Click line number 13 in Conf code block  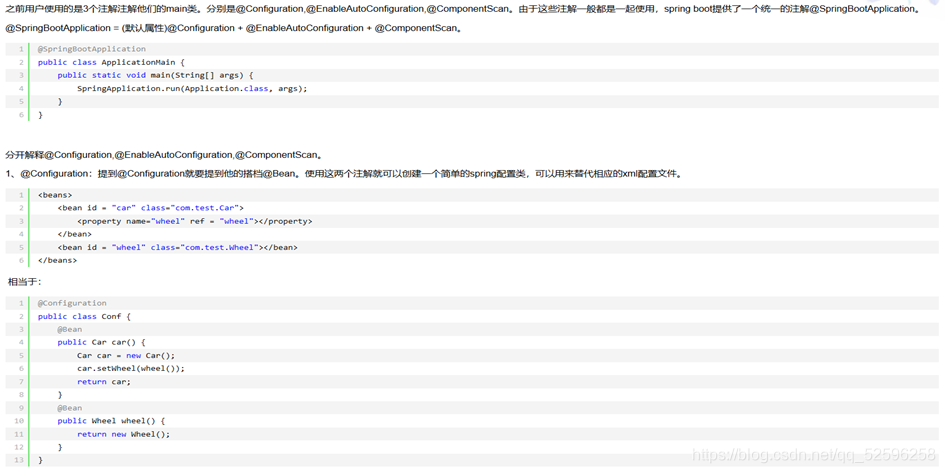coord(18,460)
